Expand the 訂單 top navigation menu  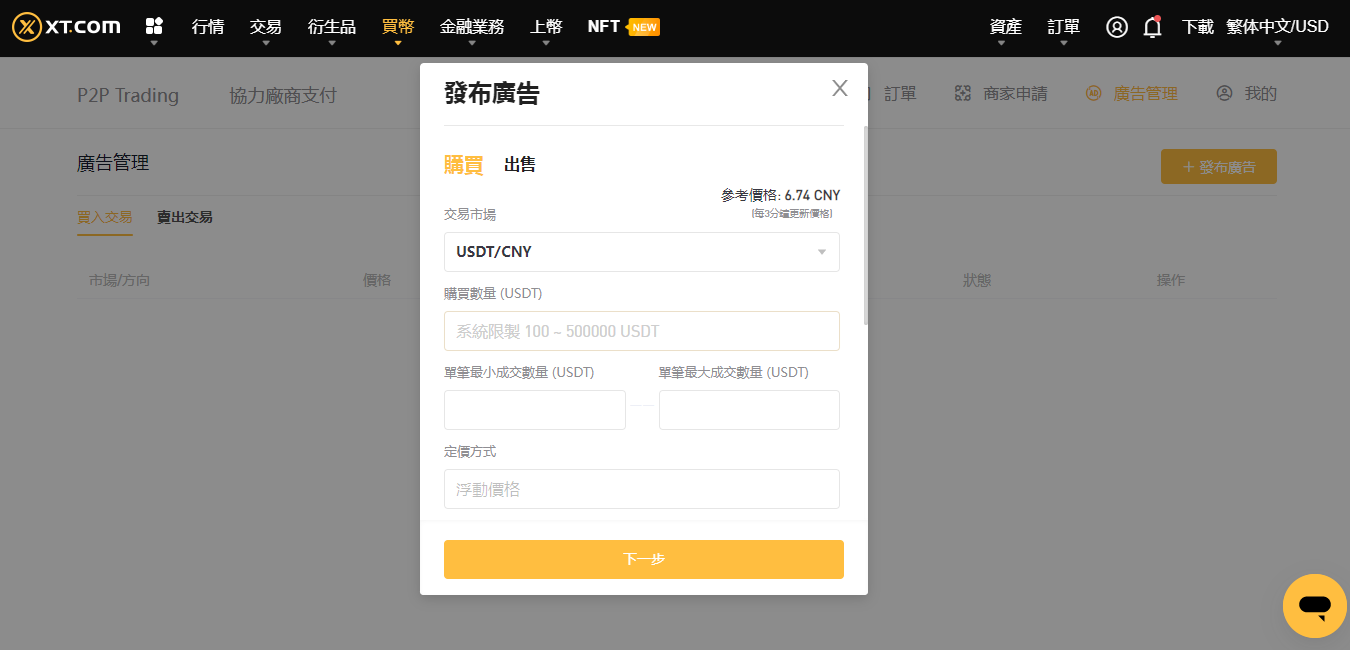point(1063,27)
